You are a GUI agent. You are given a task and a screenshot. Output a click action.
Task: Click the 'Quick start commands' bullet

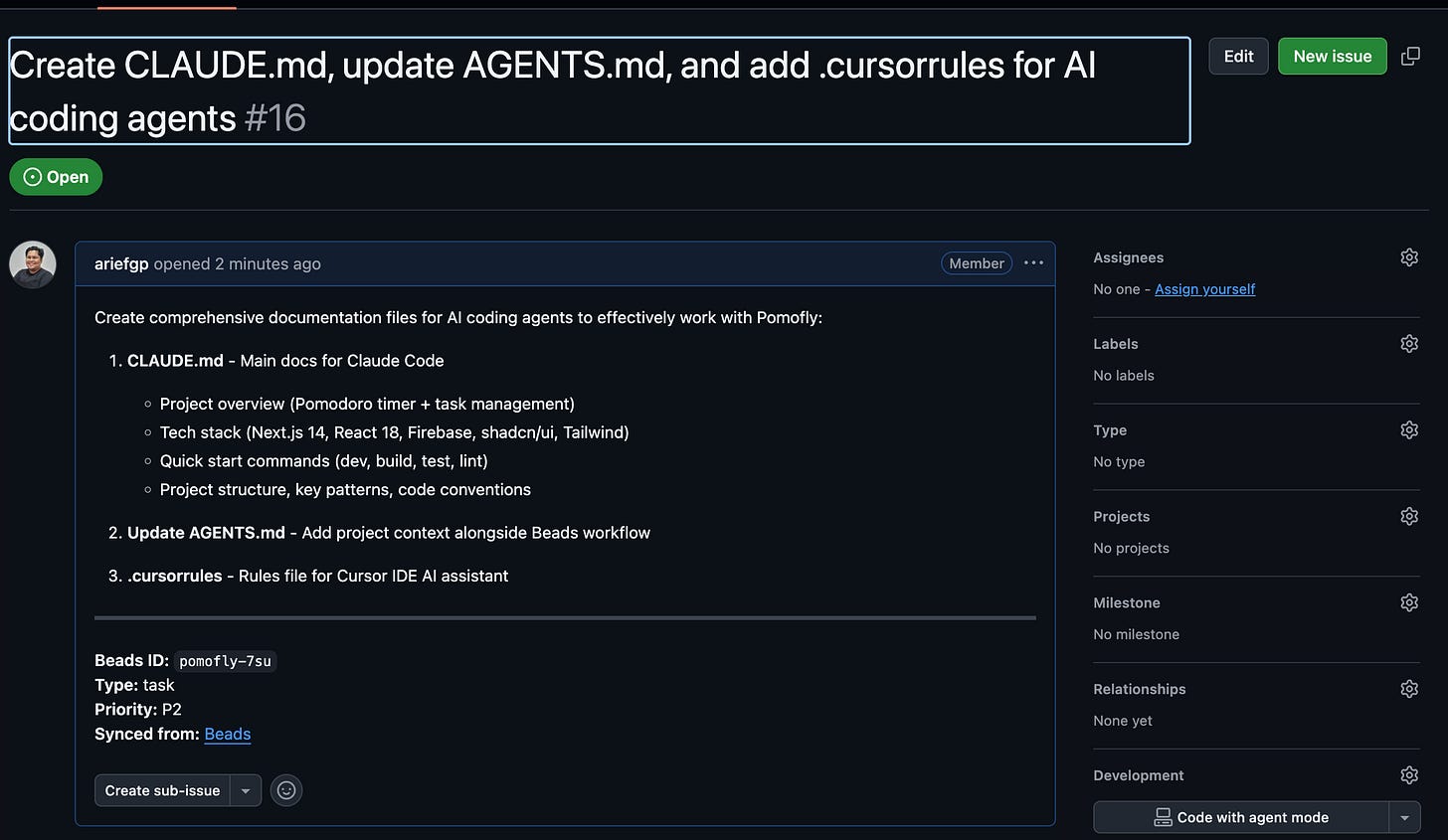click(323, 461)
